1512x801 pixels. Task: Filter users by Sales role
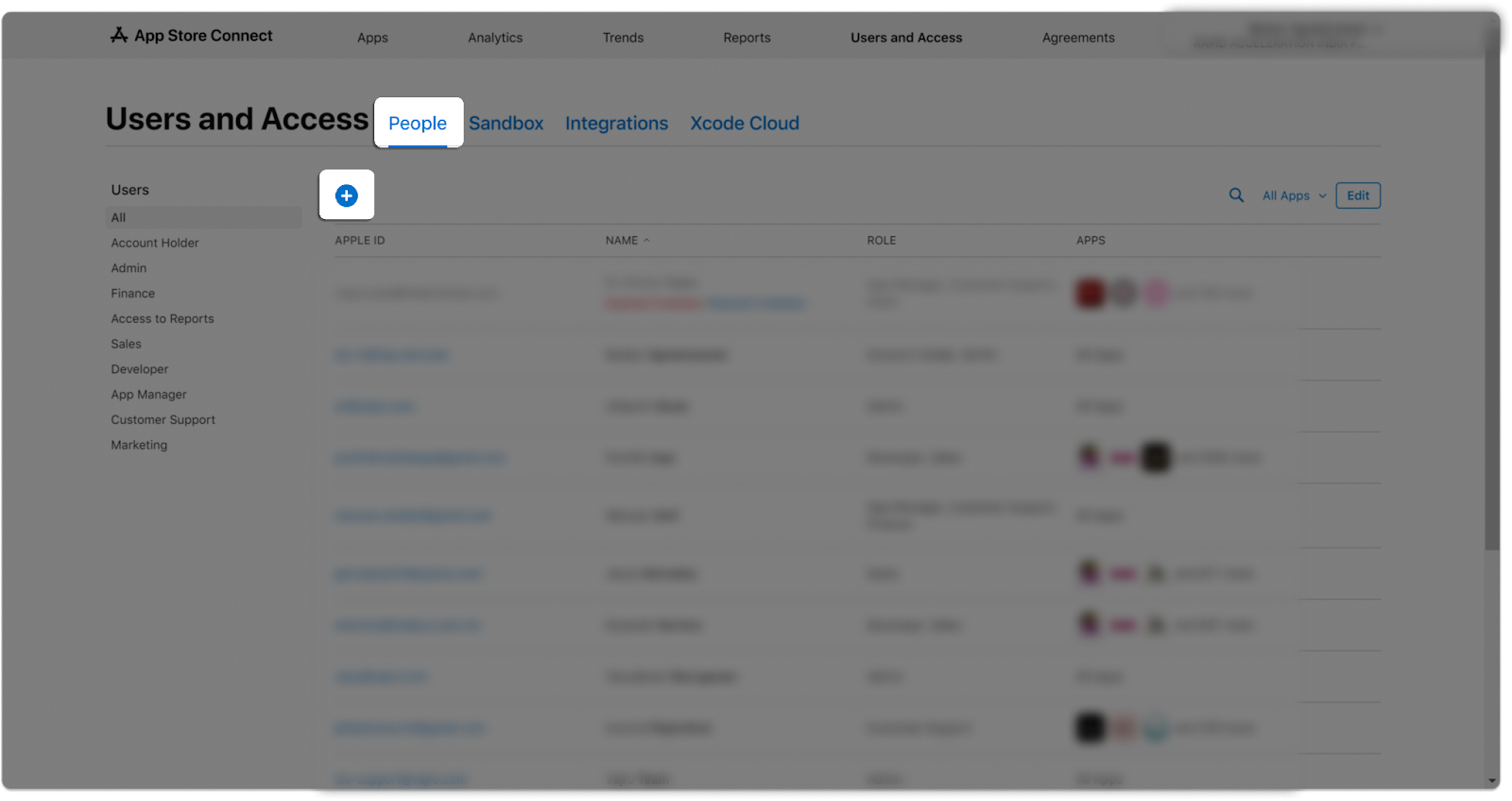point(126,344)
